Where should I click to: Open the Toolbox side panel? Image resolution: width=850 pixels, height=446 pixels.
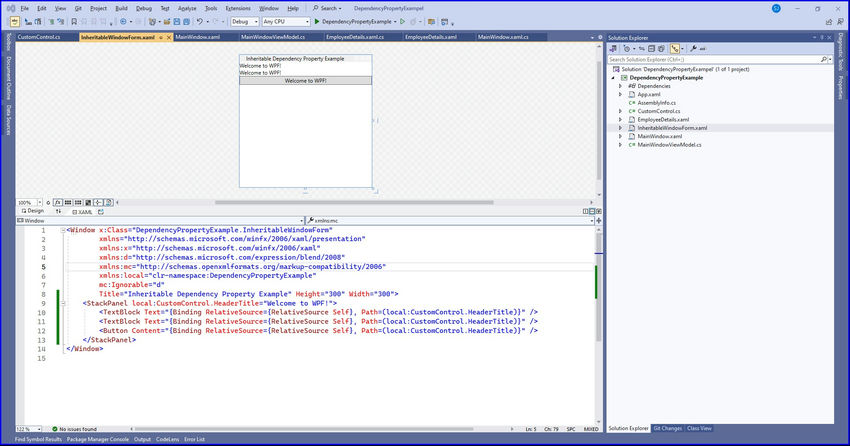[8, 42]
